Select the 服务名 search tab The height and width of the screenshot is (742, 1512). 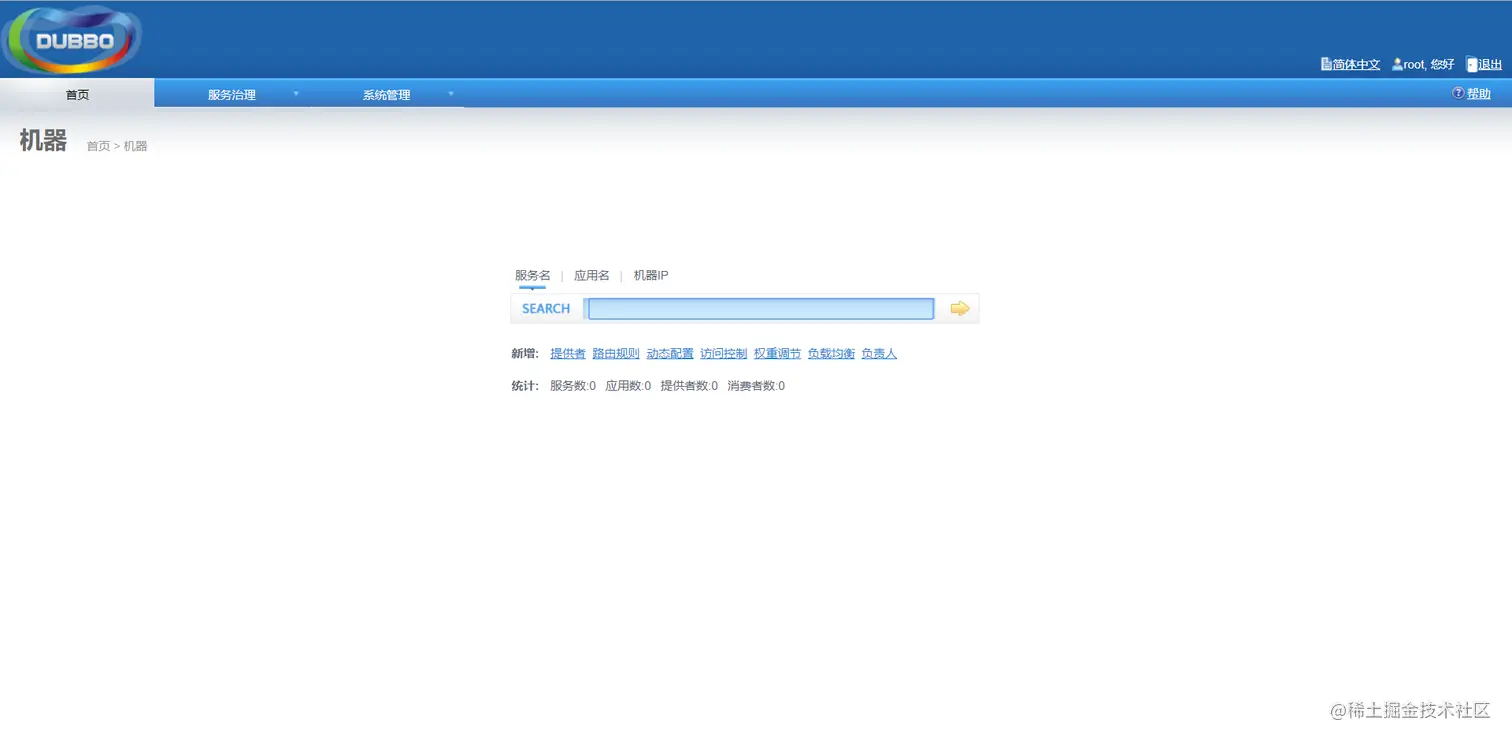532,275
